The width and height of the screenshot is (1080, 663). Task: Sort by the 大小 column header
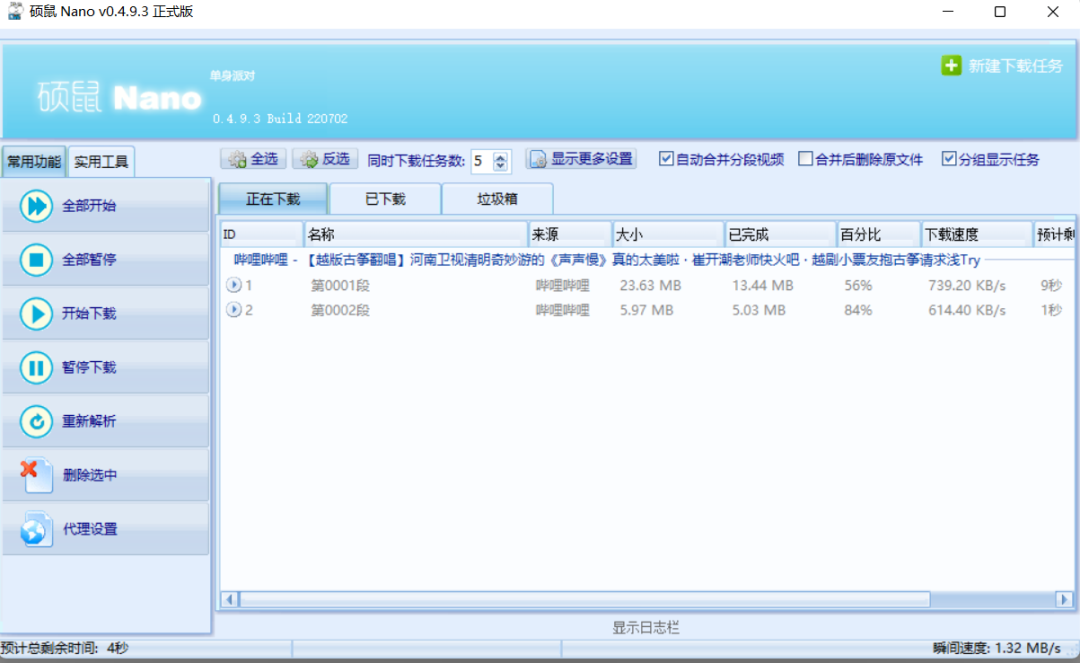click(x=668, y=234)
